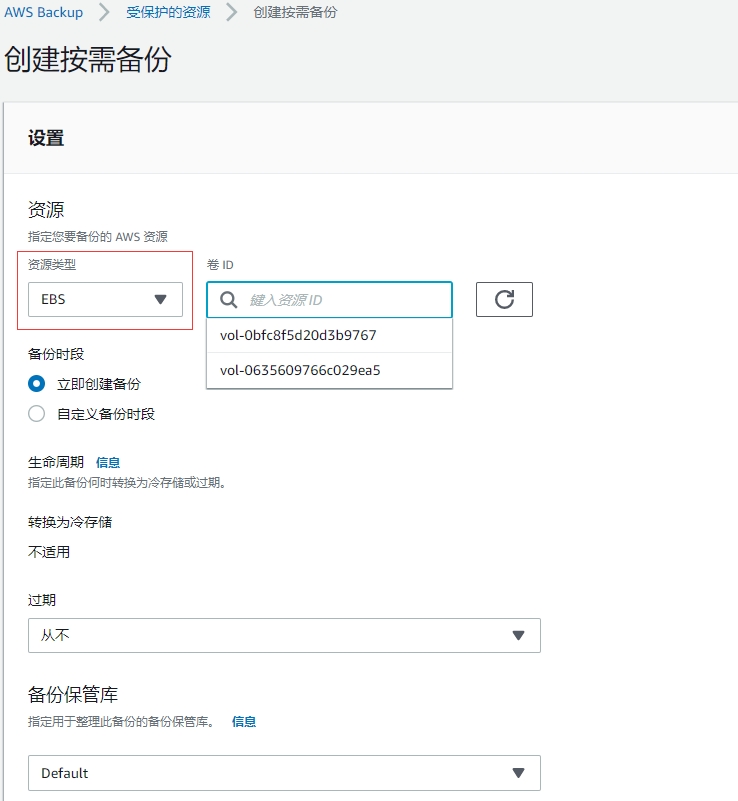Click the chevron right after 受保护的资源 breadcrumb
The width and height of the screenshot is (738, 801).
(x=232, y=13)
